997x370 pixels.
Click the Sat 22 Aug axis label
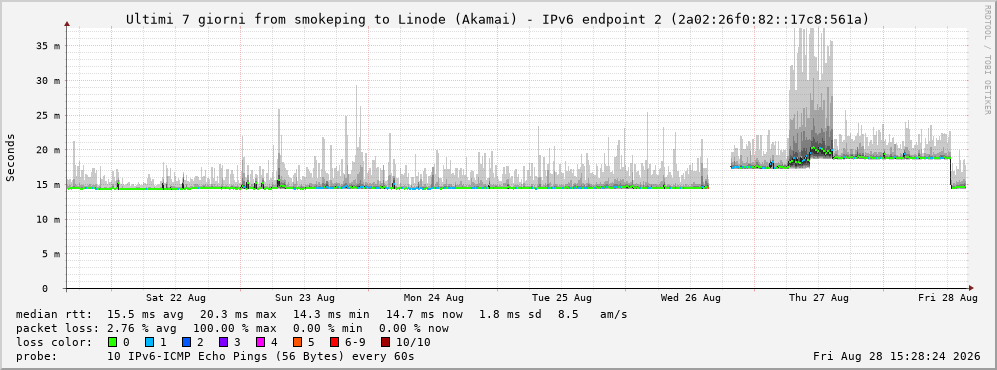click(175, 298)
